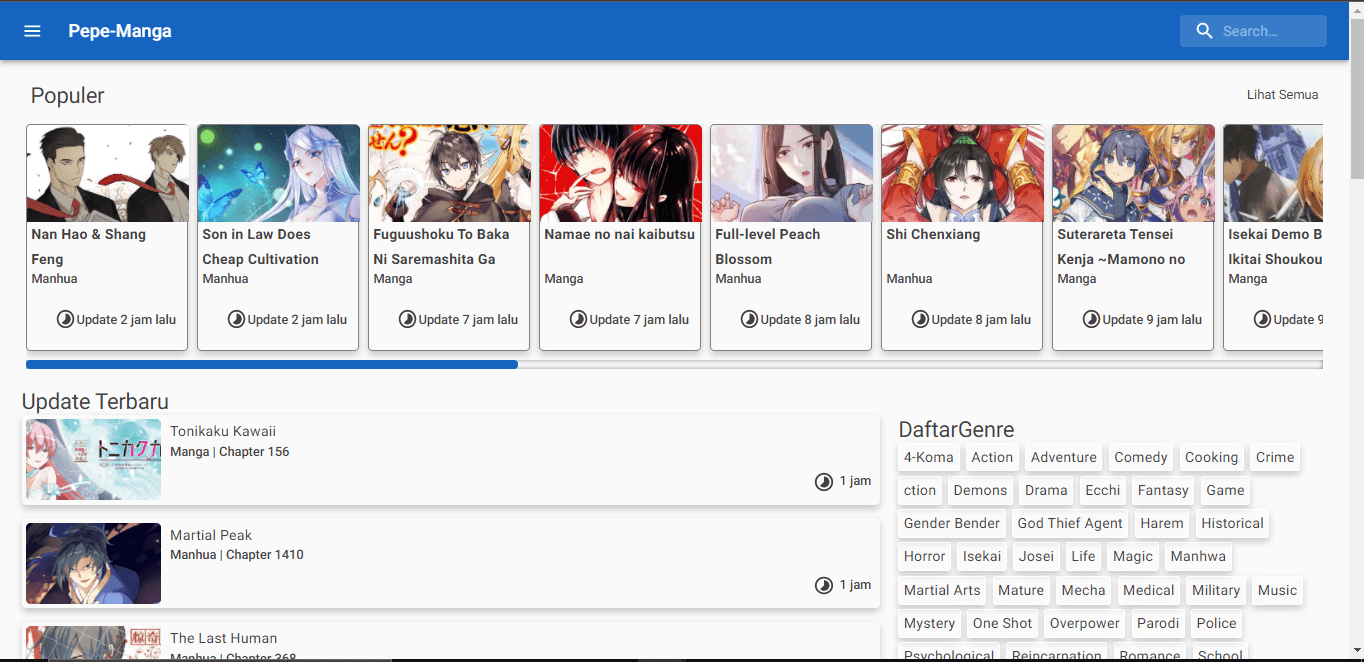Select the One Shot genre chip
The image size is (1364, 662).
1002,623
